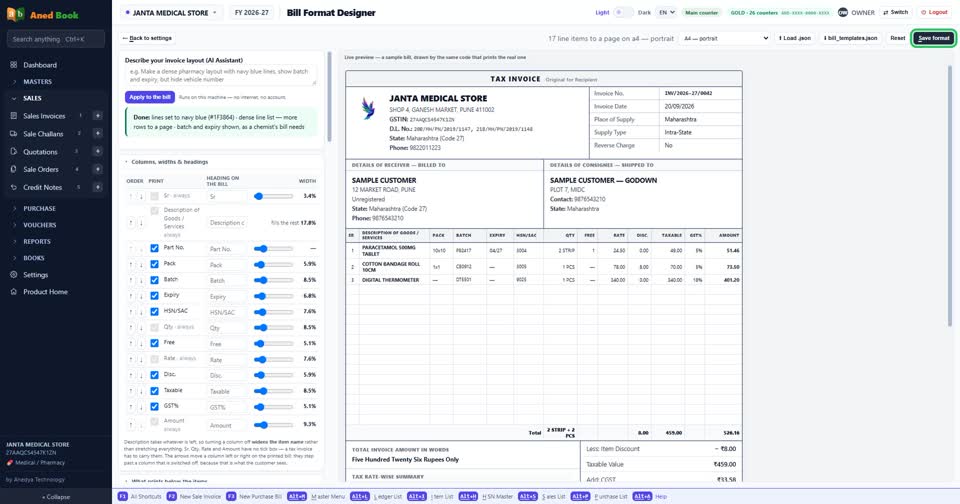Click the Reset button

[898, 38]
